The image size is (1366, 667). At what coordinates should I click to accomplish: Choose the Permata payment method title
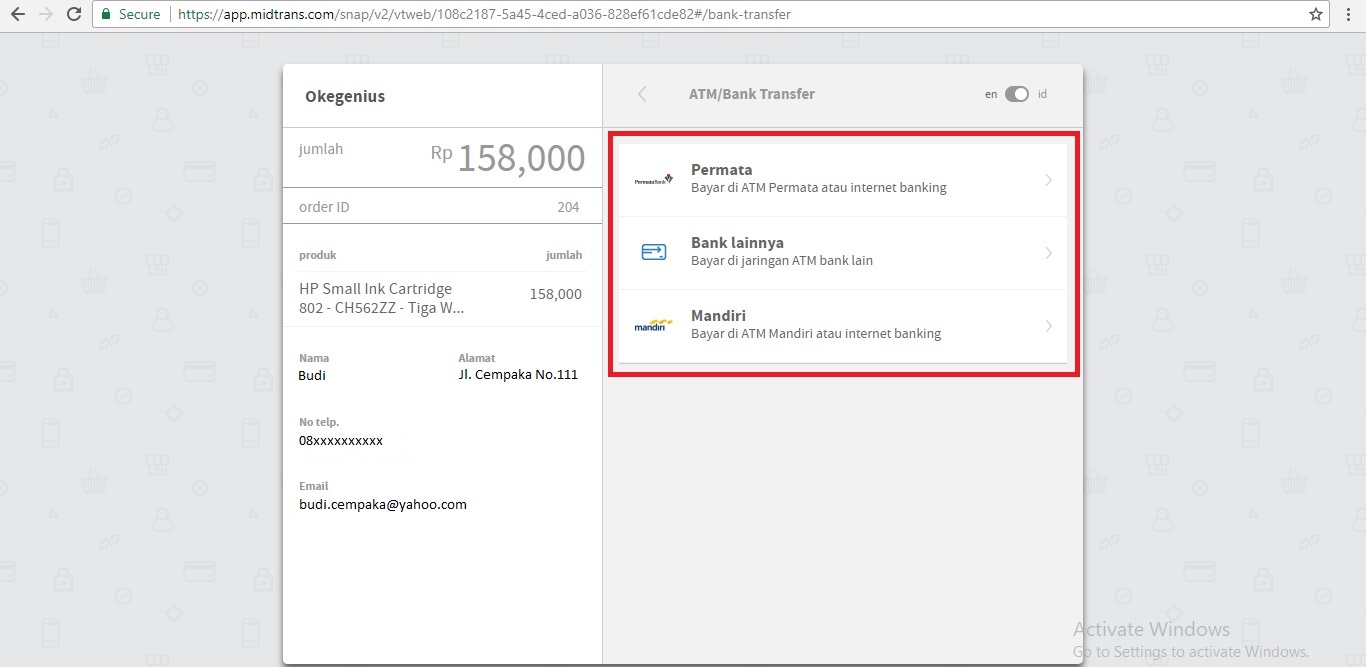pos(721,170)
